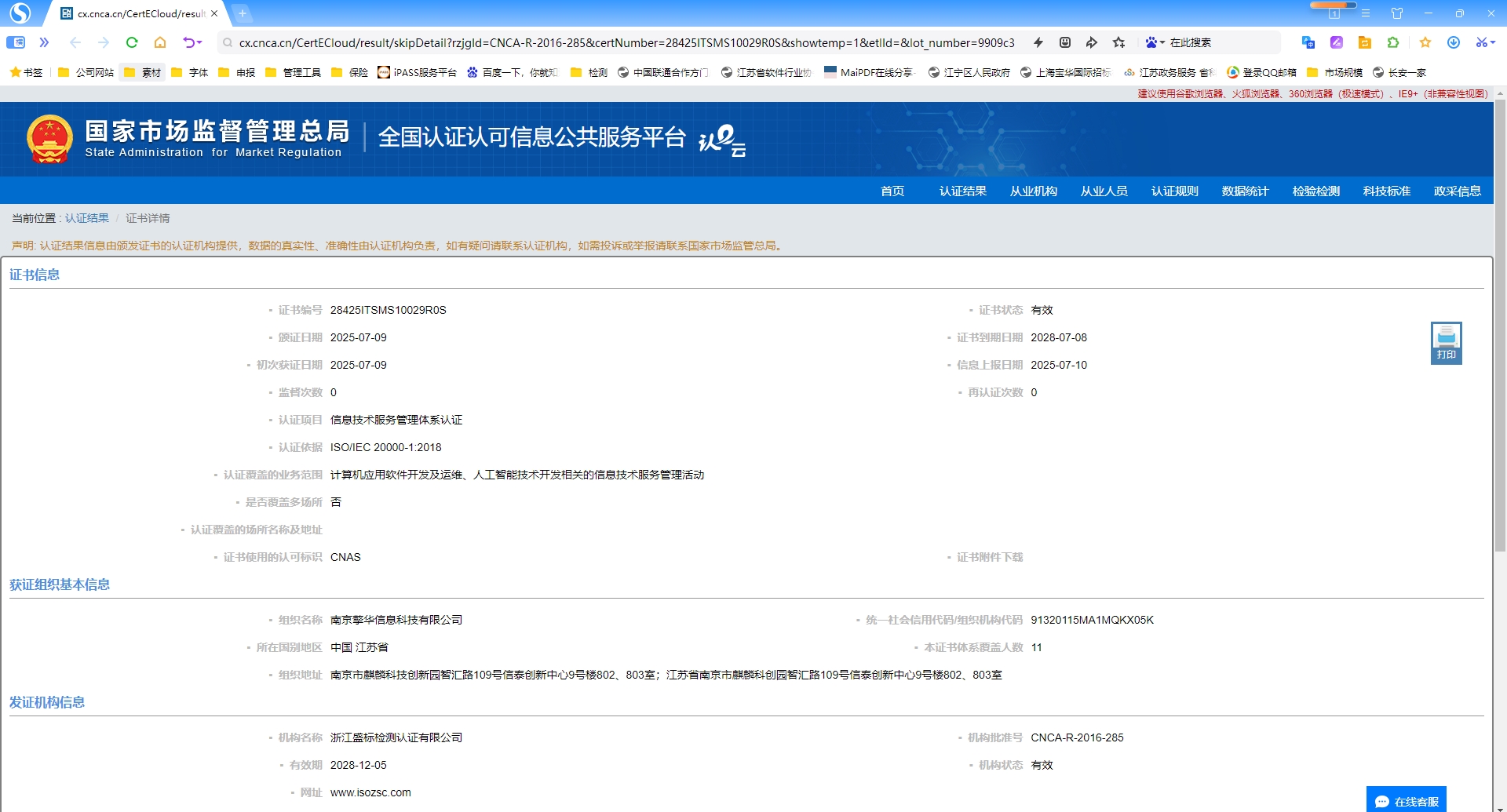Open the 数据统计 section

1244,191
